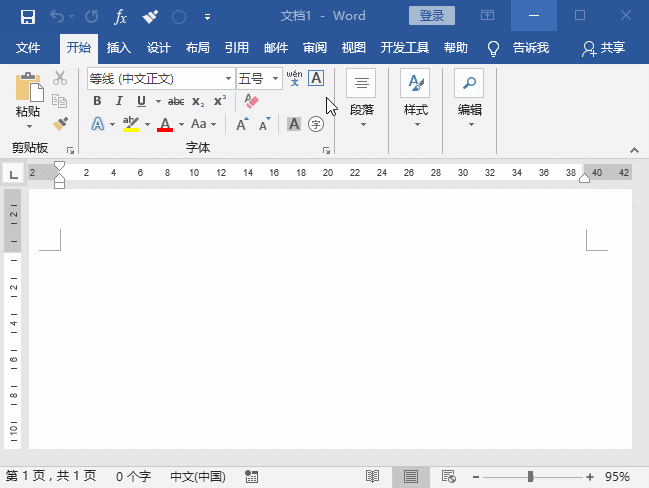Click the 登录 sign-in button

pyautogui.click(x=431, y=16)
